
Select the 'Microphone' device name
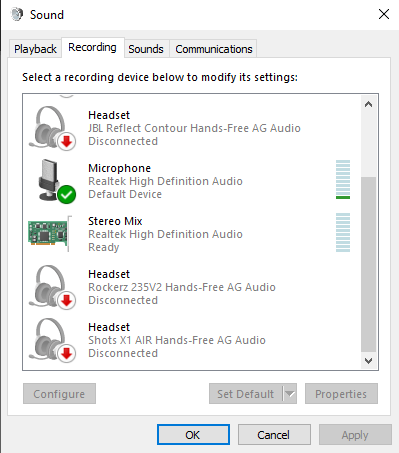(119, 168)
